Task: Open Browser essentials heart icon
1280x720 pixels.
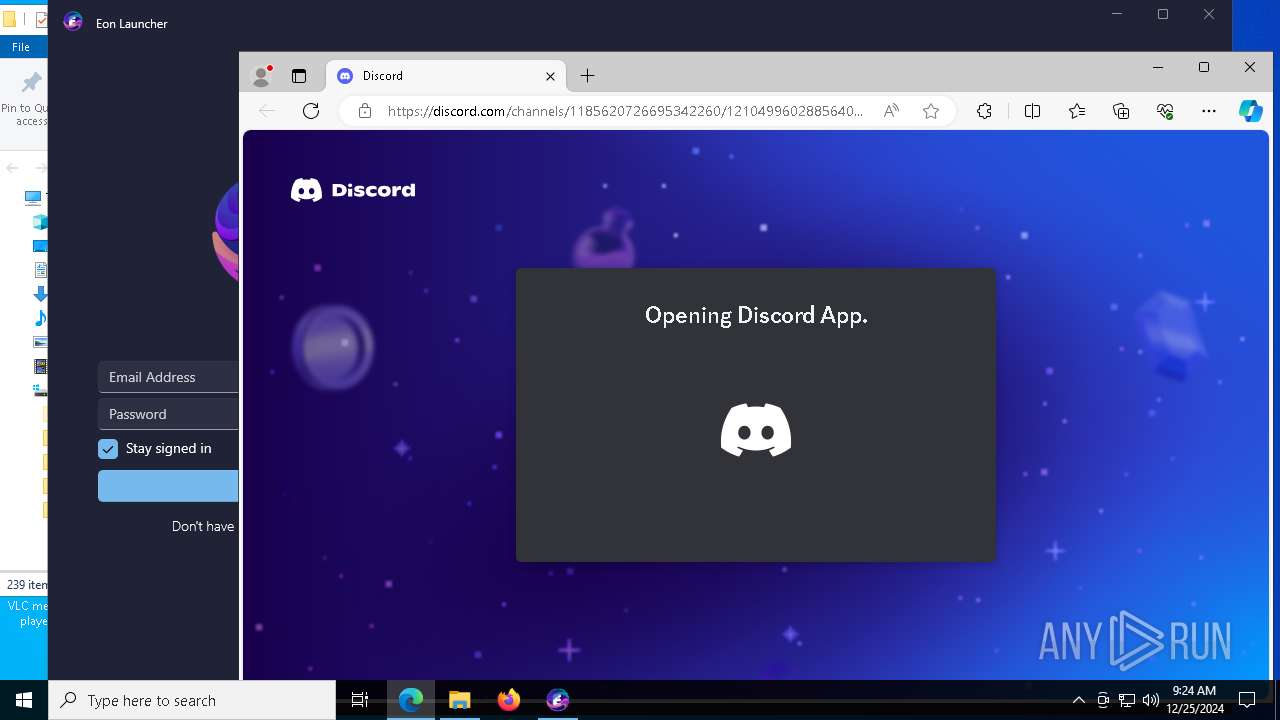Action: 1165,111
